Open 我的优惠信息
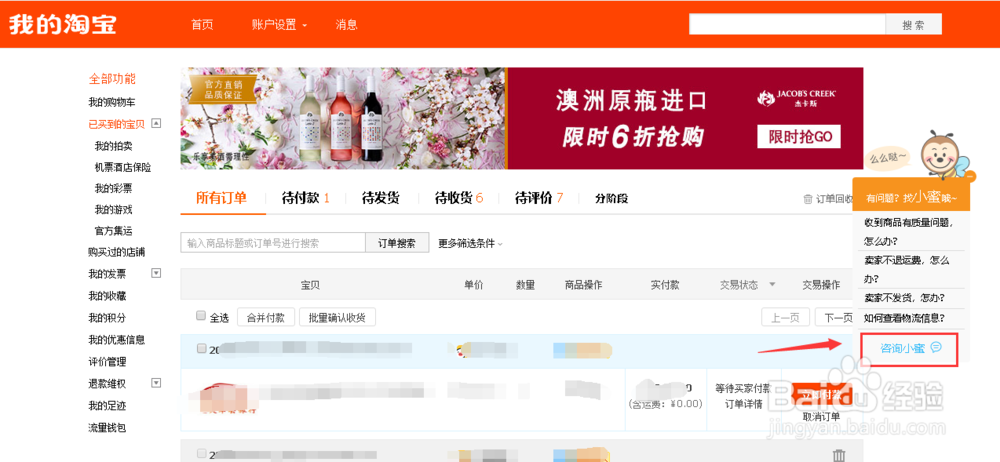The height and width of the screenshot is (462, 1000). pos(116,339)
